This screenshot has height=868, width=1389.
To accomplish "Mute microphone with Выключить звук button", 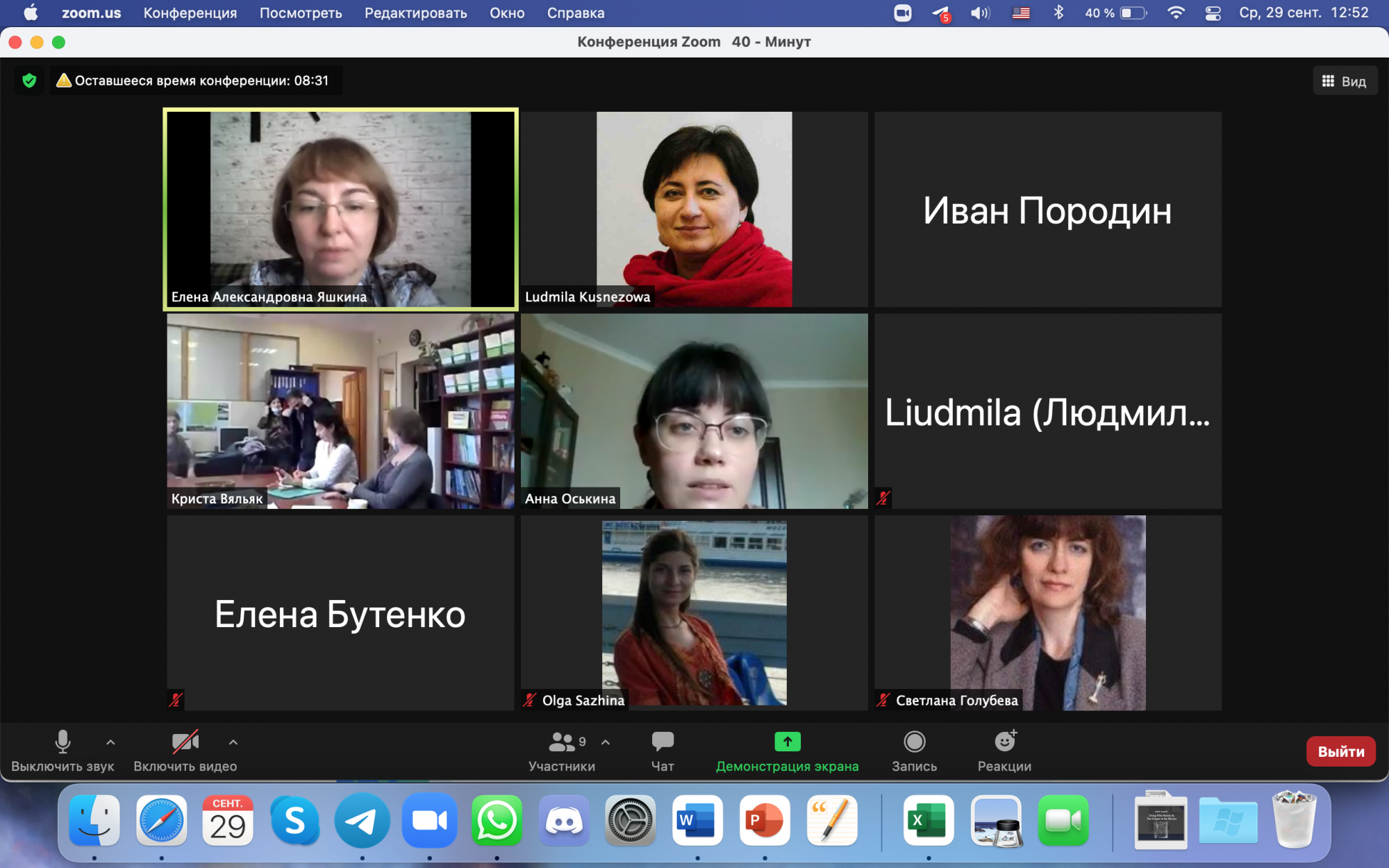I will pyautogui.click(x=63, y=751).
